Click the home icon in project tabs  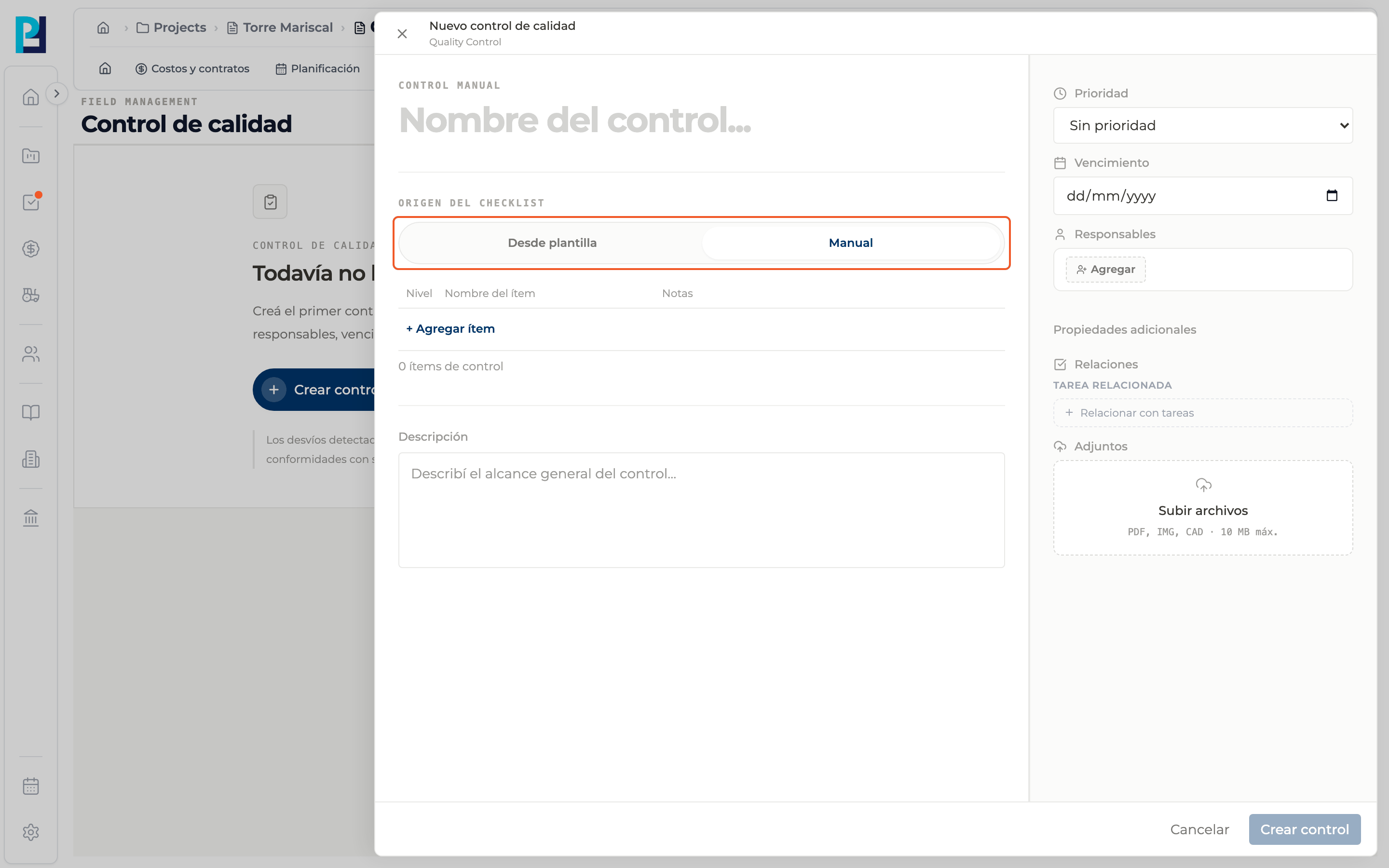[x=105, y=68]
